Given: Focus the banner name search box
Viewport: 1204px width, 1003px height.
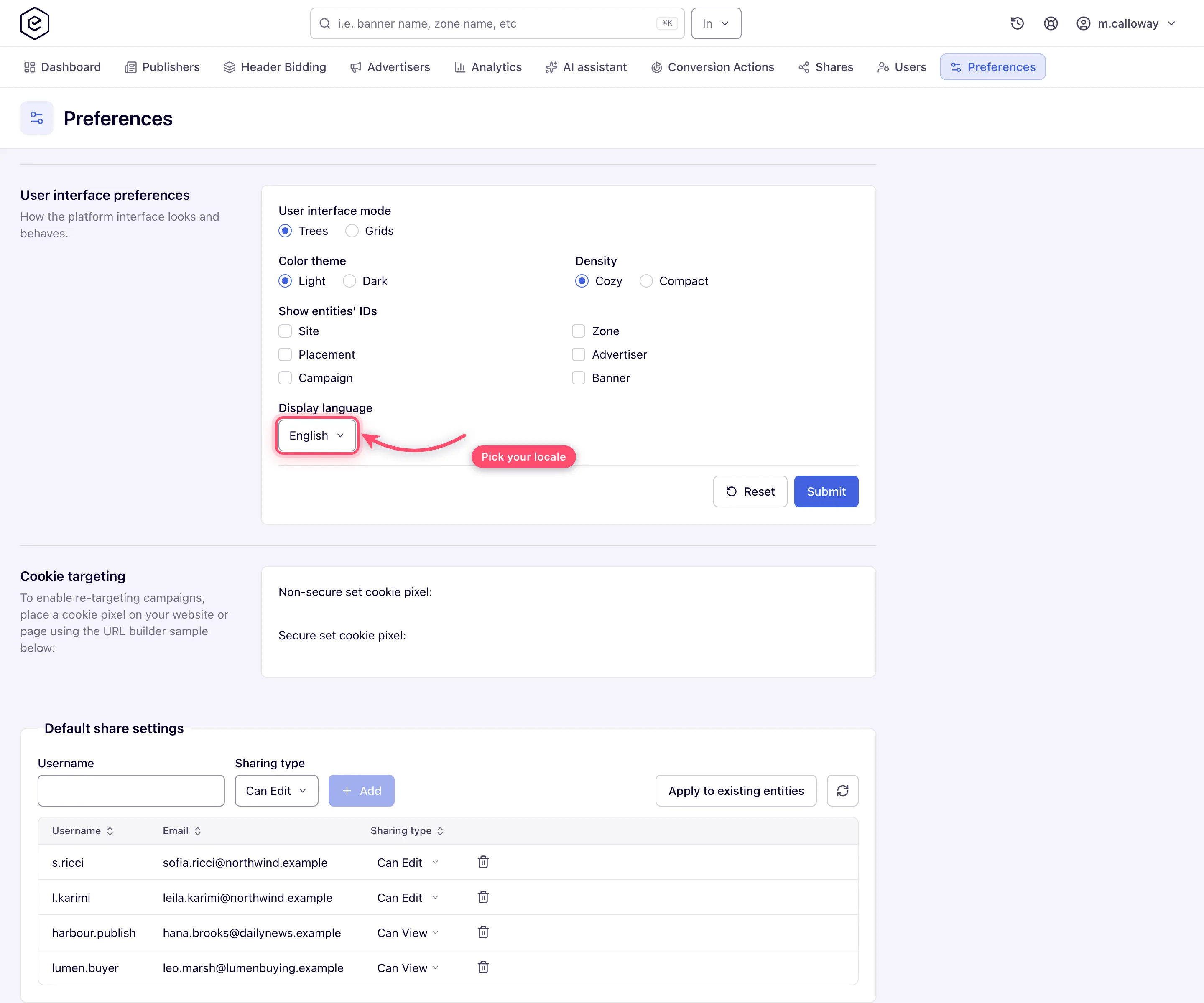Looking at the screenshot, I should coord(497,23).
